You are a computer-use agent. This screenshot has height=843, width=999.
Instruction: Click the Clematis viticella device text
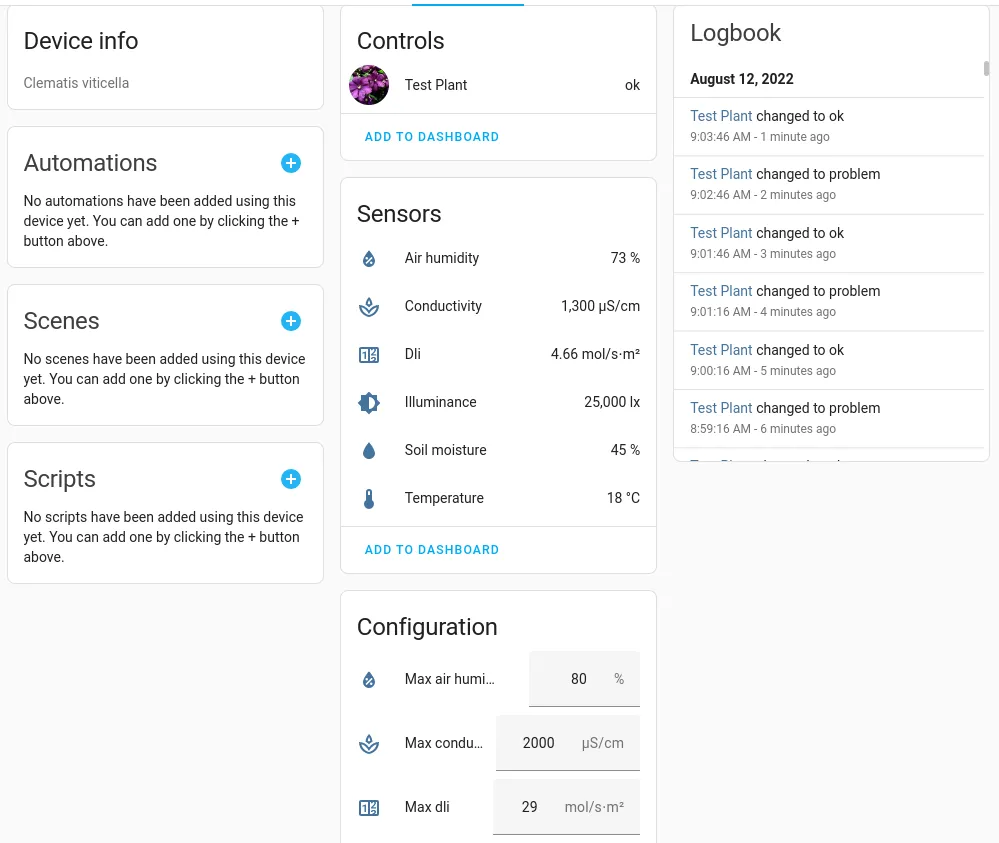[76, 83]
